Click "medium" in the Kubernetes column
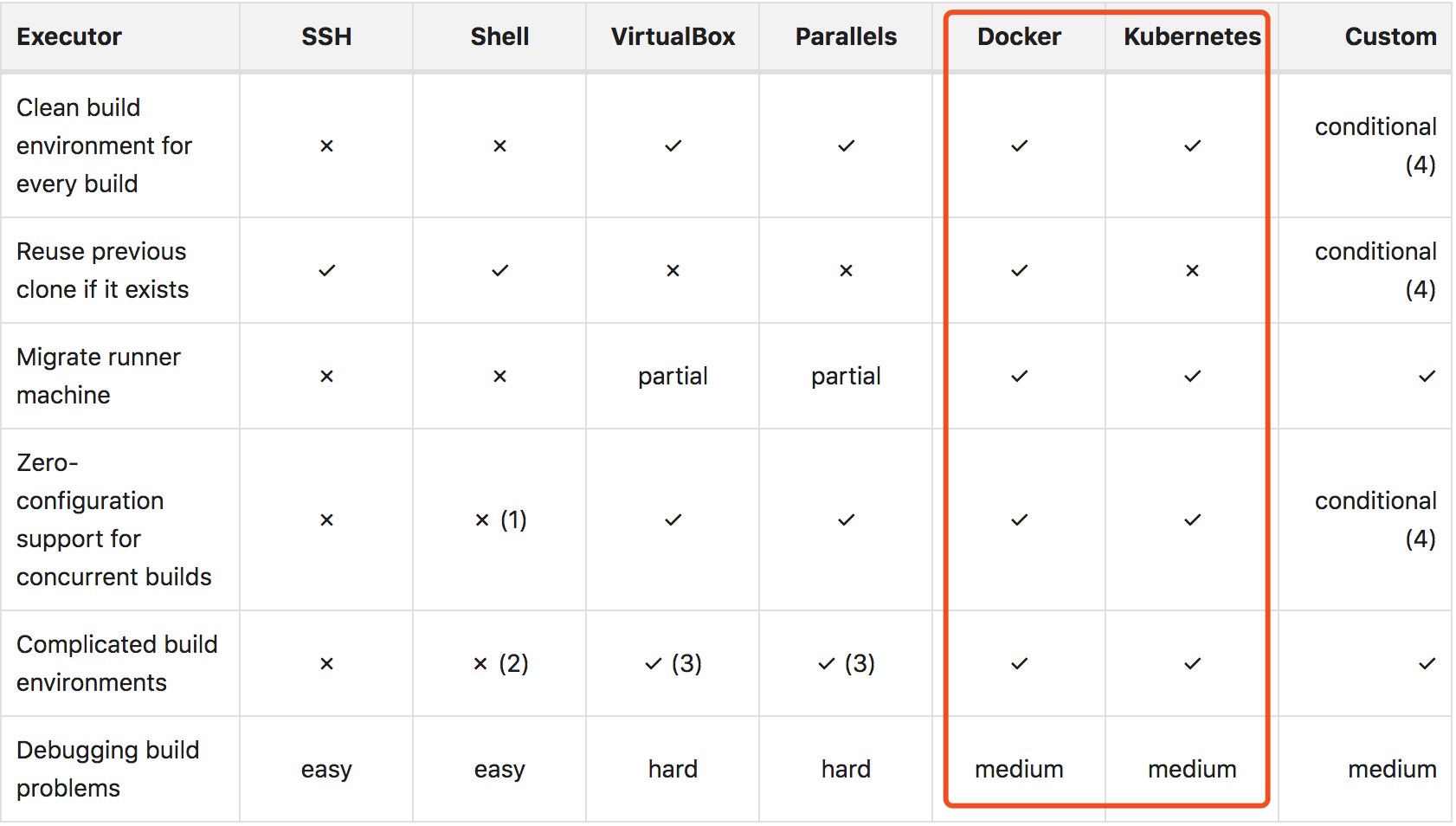The height and width of the screenshot is (826, 1456). (1192, 769)
